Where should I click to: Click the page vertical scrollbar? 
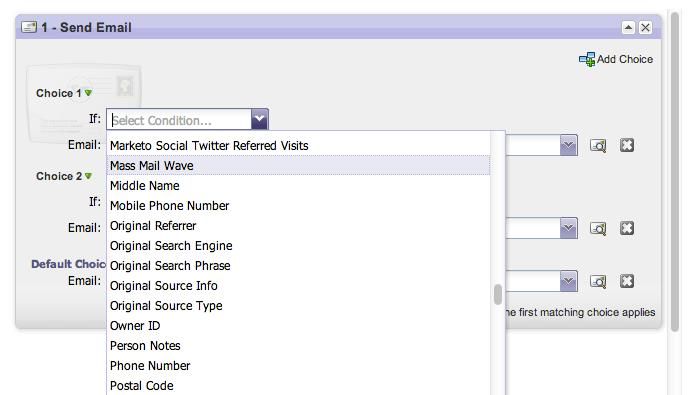pyautogui.click(x=675, y=172)
